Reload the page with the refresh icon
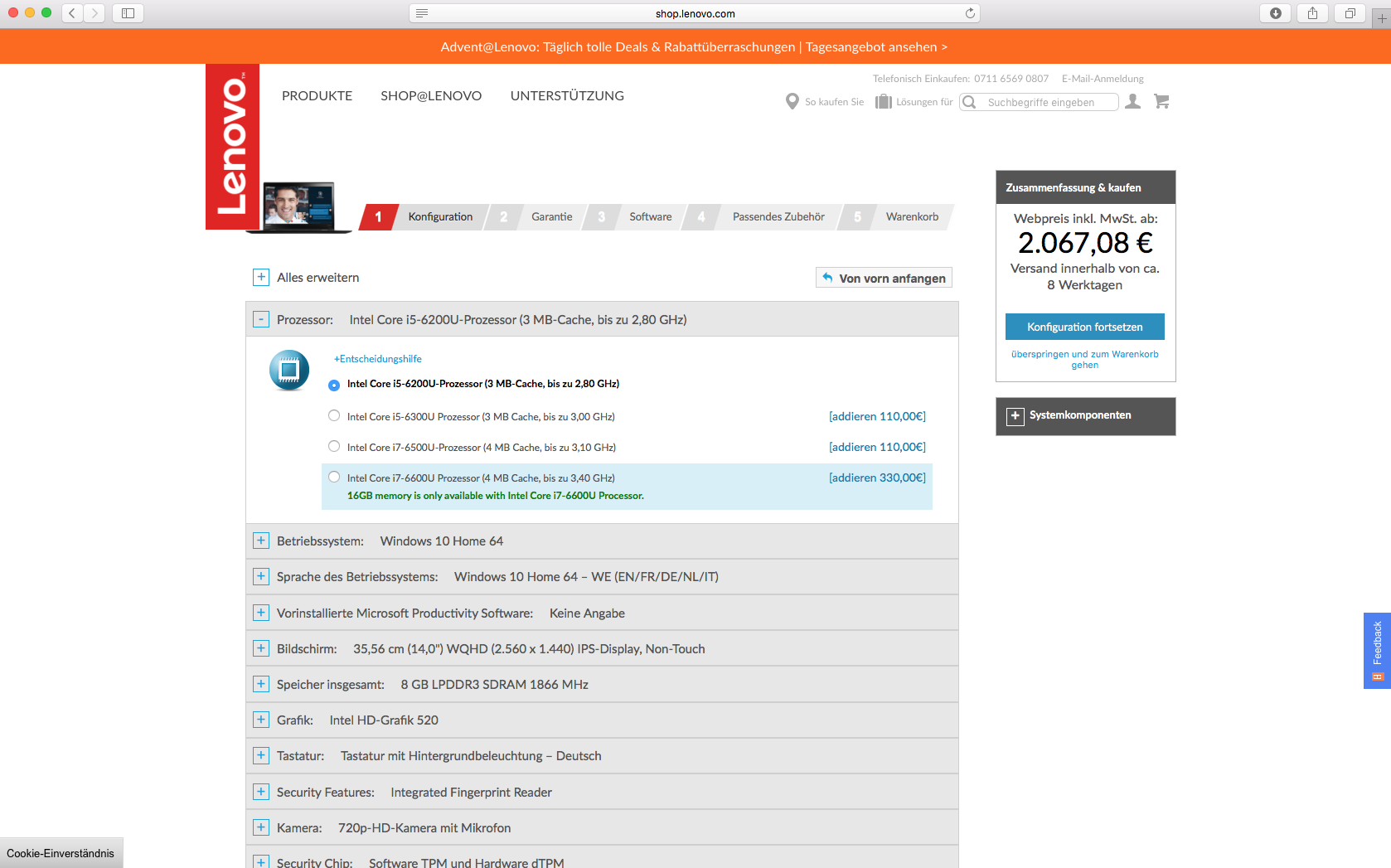1391x868 pixels. click(970, 13)
